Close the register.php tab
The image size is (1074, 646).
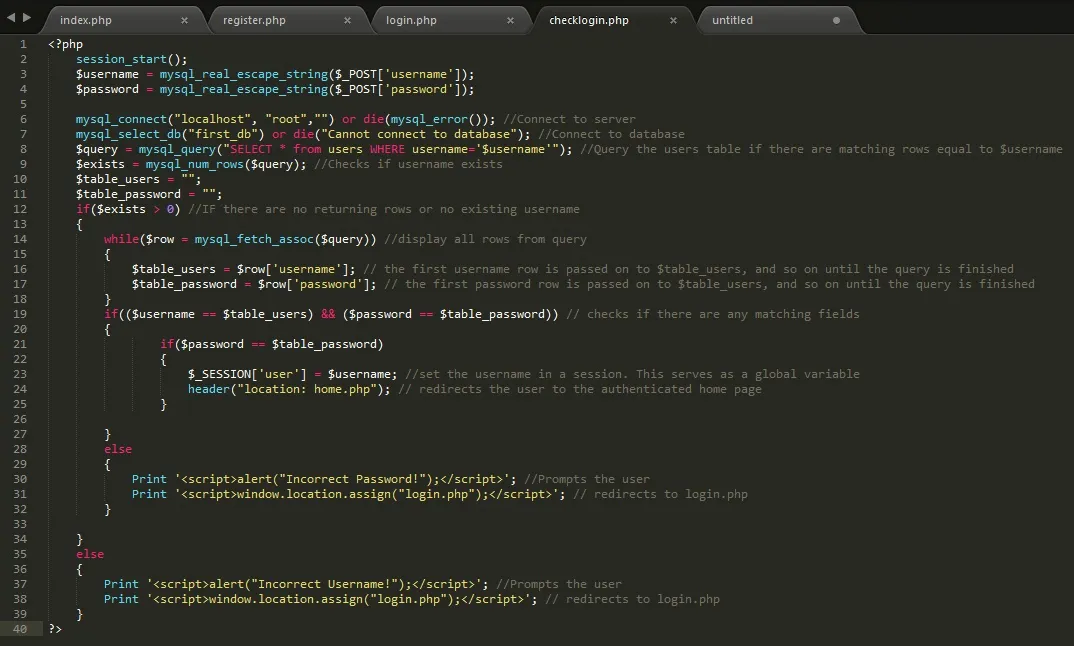point(347,21)
